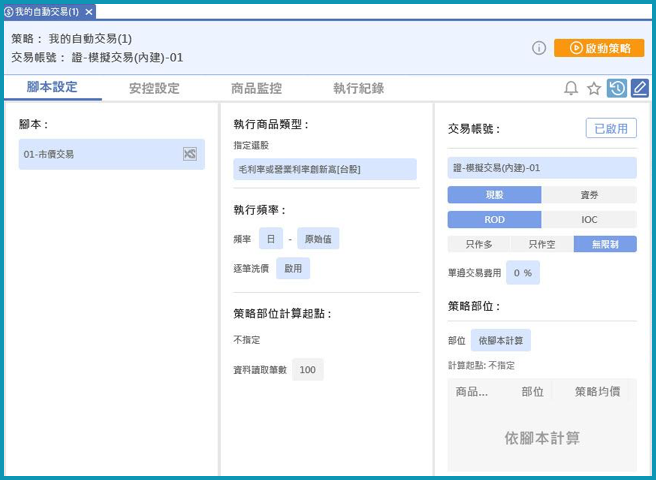Image resolution: width=656 pixels, height=480 pixels.
Task: Close the 我的自動交易(1) tab
Action: pos(89,11)
